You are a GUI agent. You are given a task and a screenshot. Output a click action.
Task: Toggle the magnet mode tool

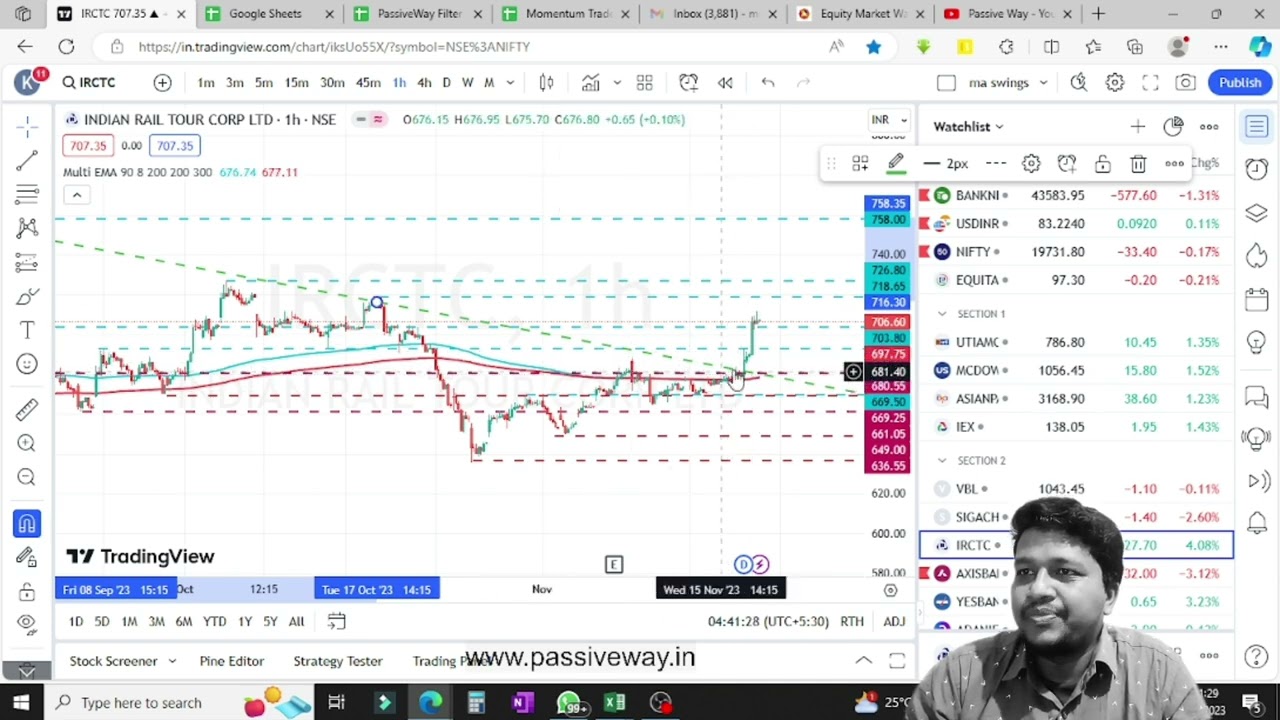[27, 523]
